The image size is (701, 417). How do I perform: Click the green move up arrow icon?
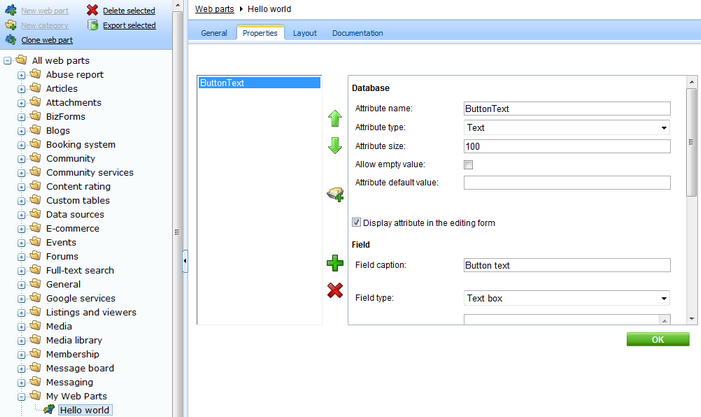tap(335, 119)
